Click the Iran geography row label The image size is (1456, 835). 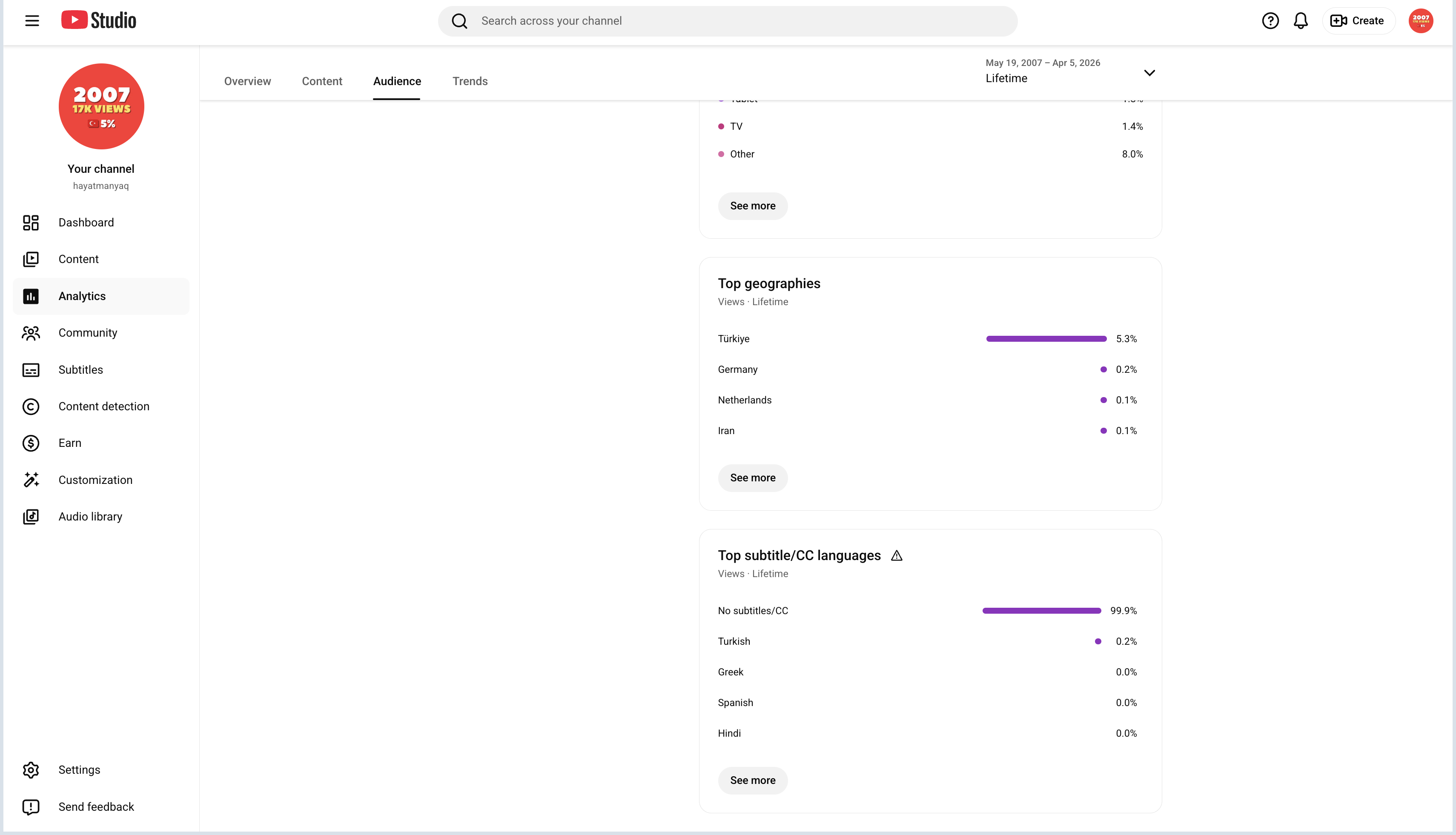pos(726,431)
